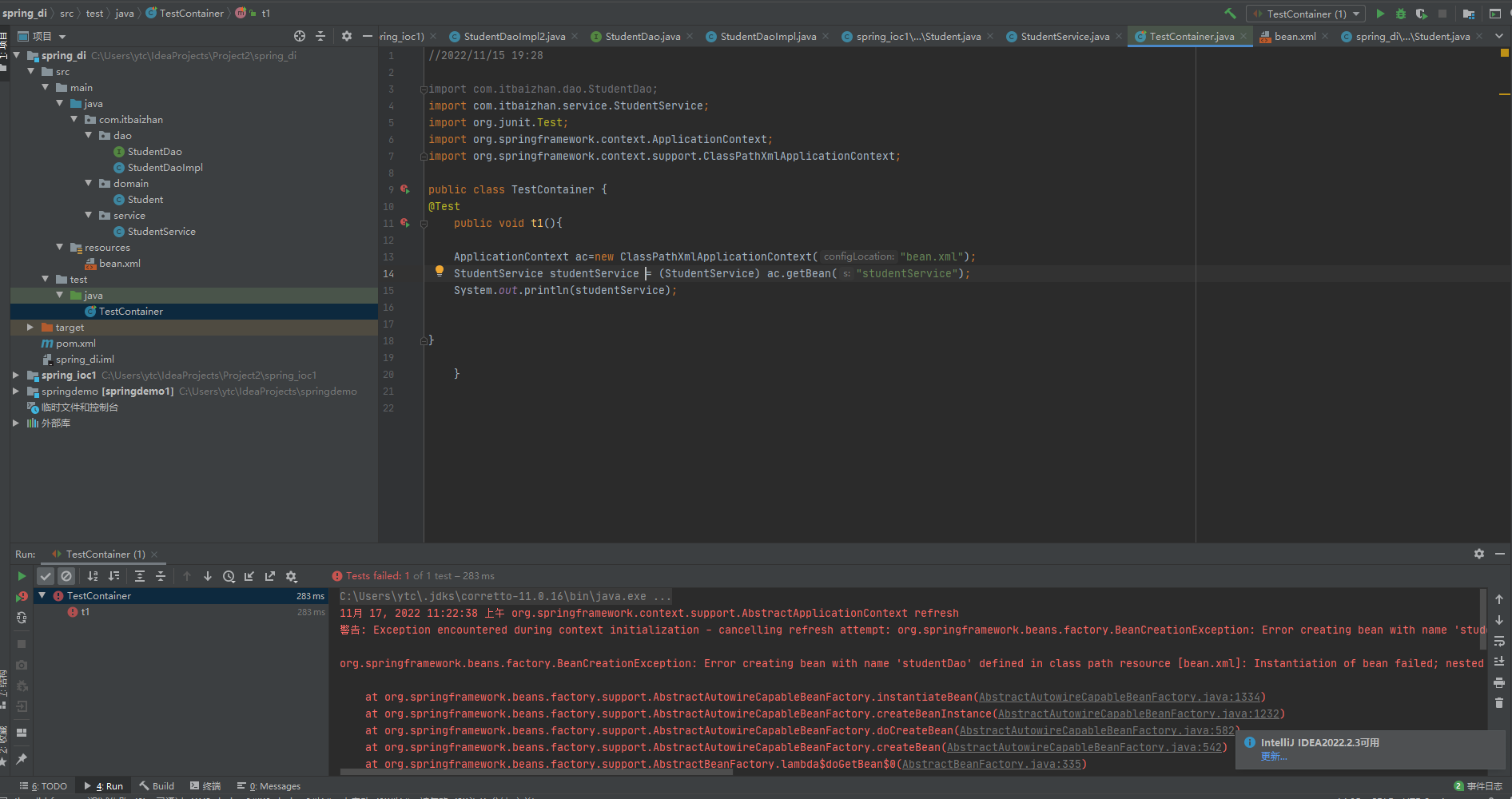The image size is (1512, 799).
Task: Open the 事件日志 event log
Action: coord(1478,786)
